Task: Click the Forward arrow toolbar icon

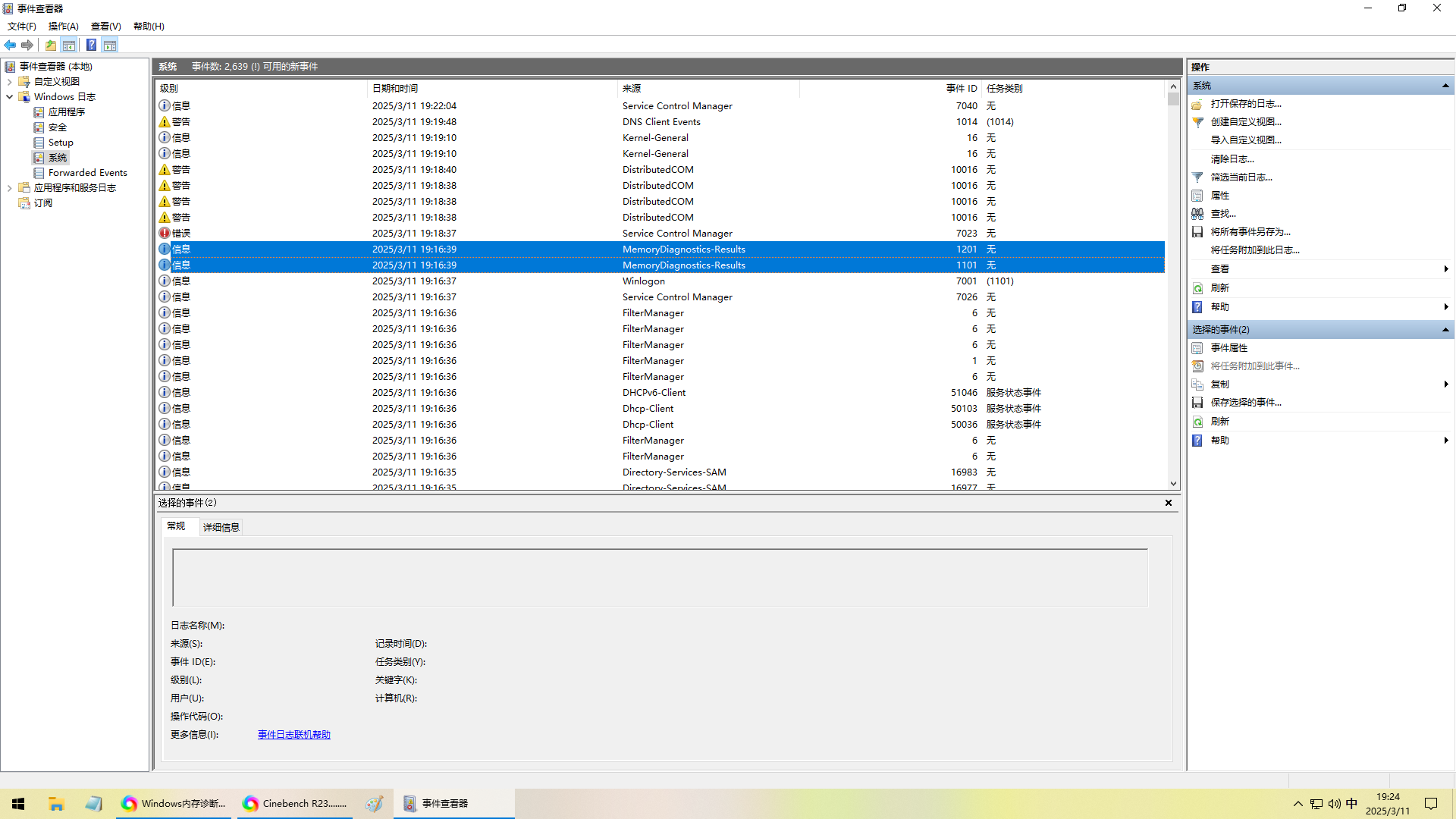Action: pyautogui.click(x=27, y=45)
